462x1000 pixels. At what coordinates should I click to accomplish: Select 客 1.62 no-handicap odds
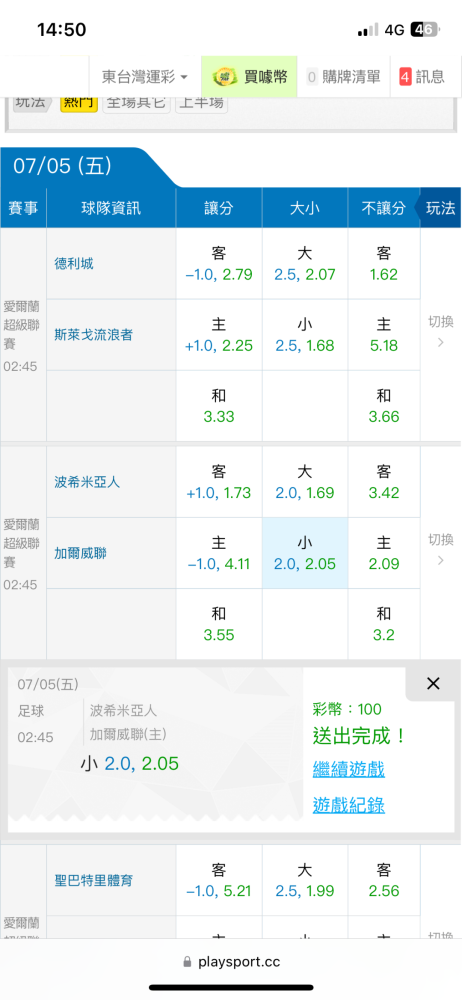tap(384, 264)
